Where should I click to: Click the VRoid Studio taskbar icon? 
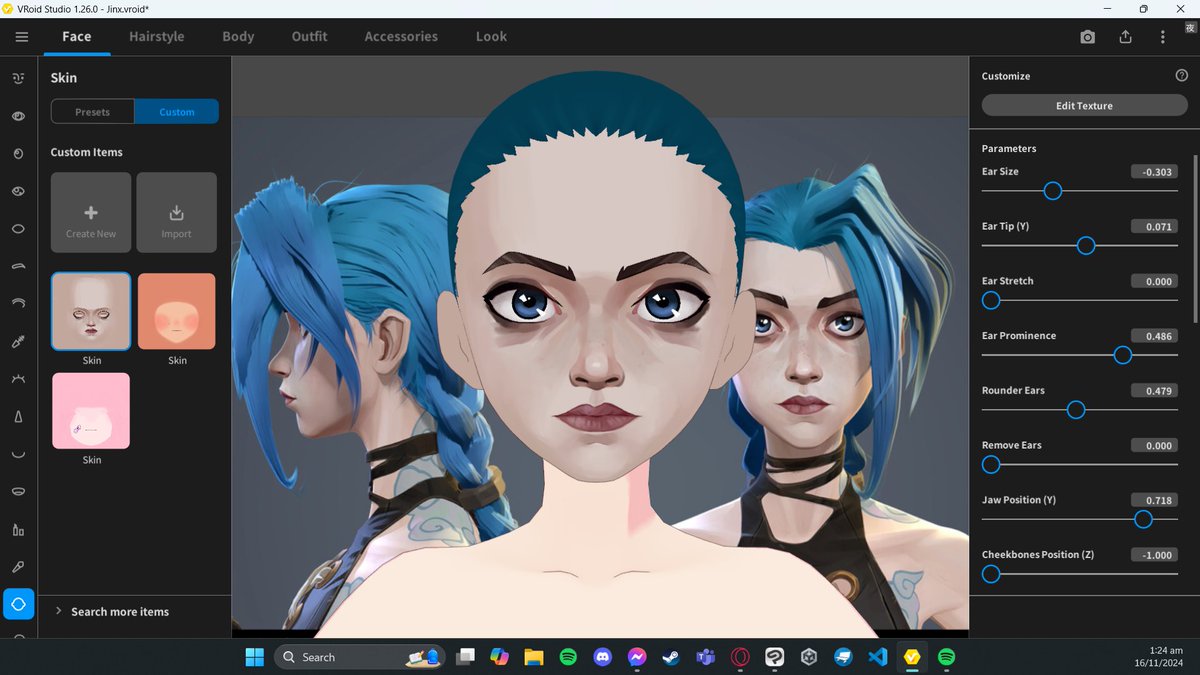(912, 657)
